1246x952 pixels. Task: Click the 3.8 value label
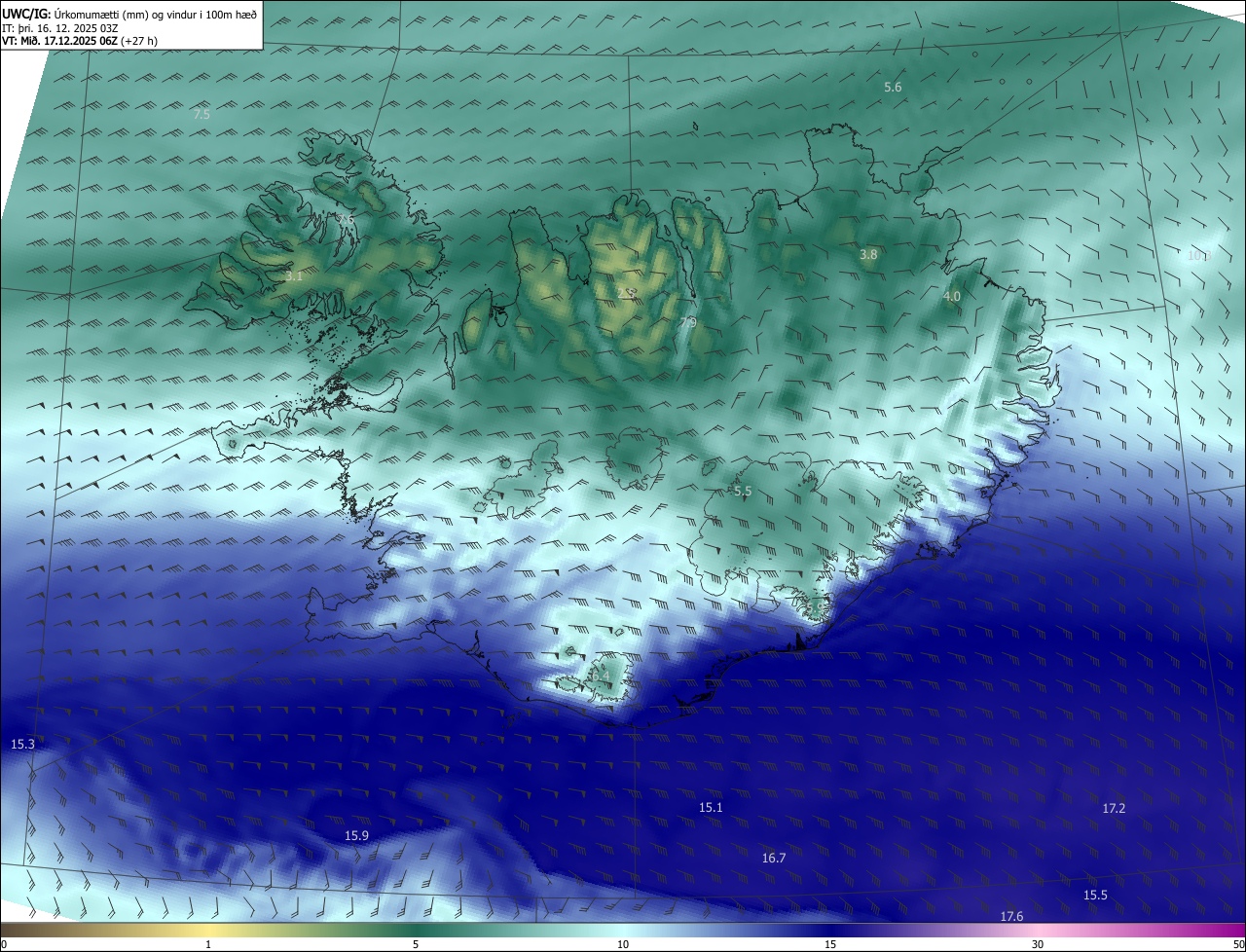(868, 254)
